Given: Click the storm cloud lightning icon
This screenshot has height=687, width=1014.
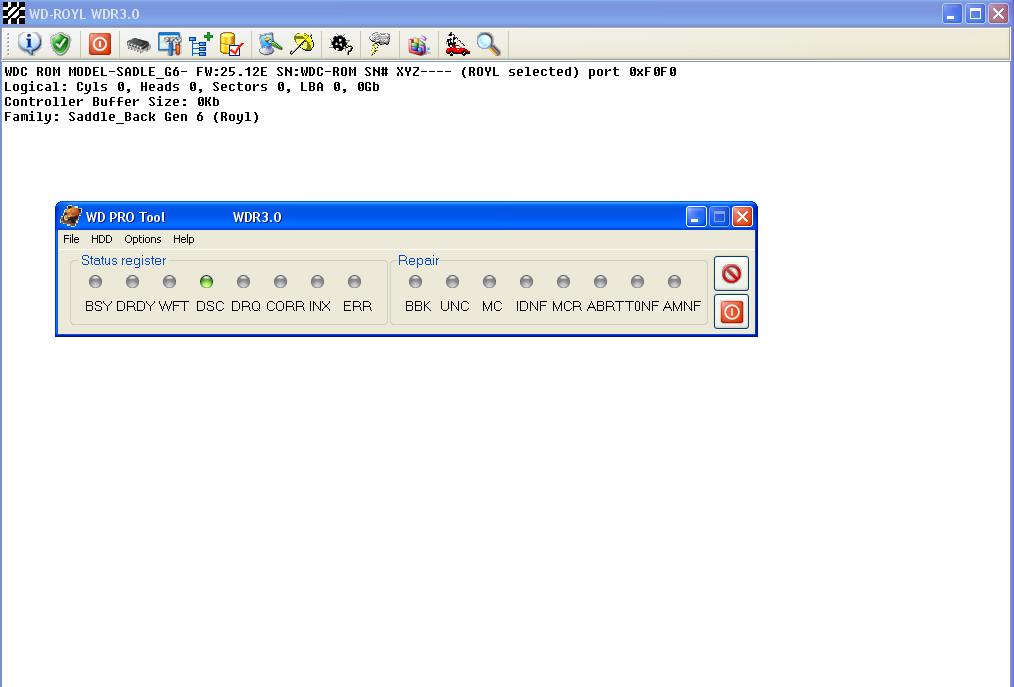Looking at the screenshot, I should (x=380, y=44).
